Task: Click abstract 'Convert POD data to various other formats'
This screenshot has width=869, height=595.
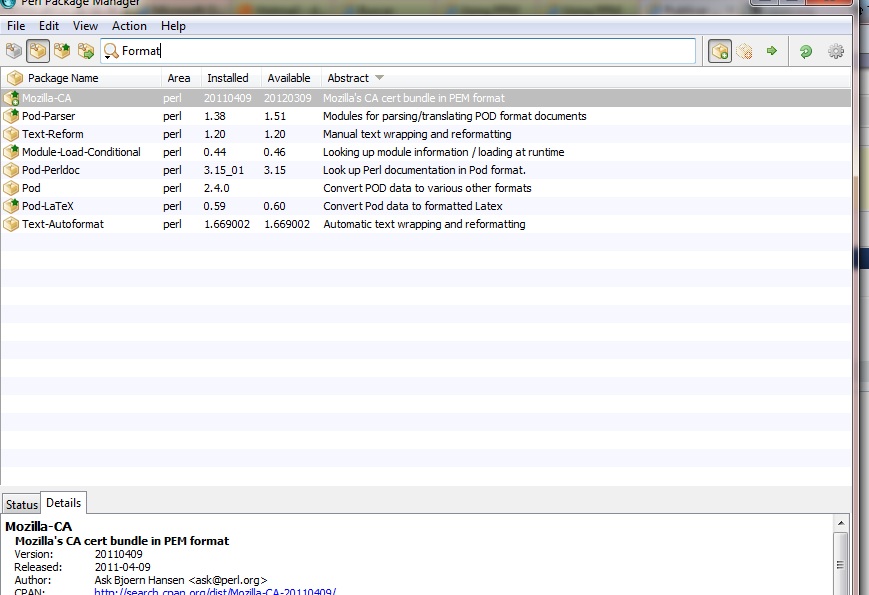Action: click(427, 188)
